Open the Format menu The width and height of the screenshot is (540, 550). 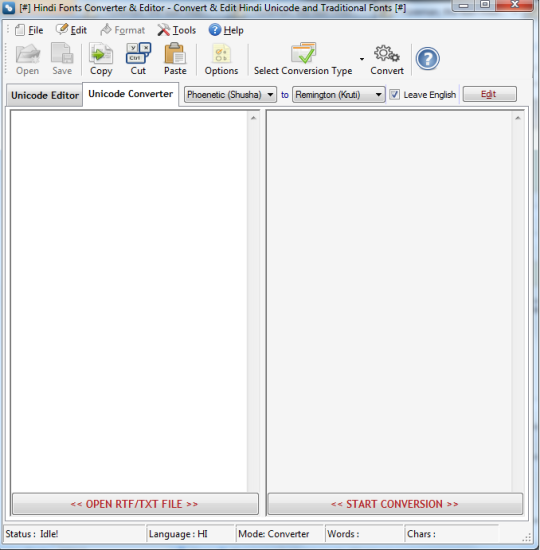122,30
